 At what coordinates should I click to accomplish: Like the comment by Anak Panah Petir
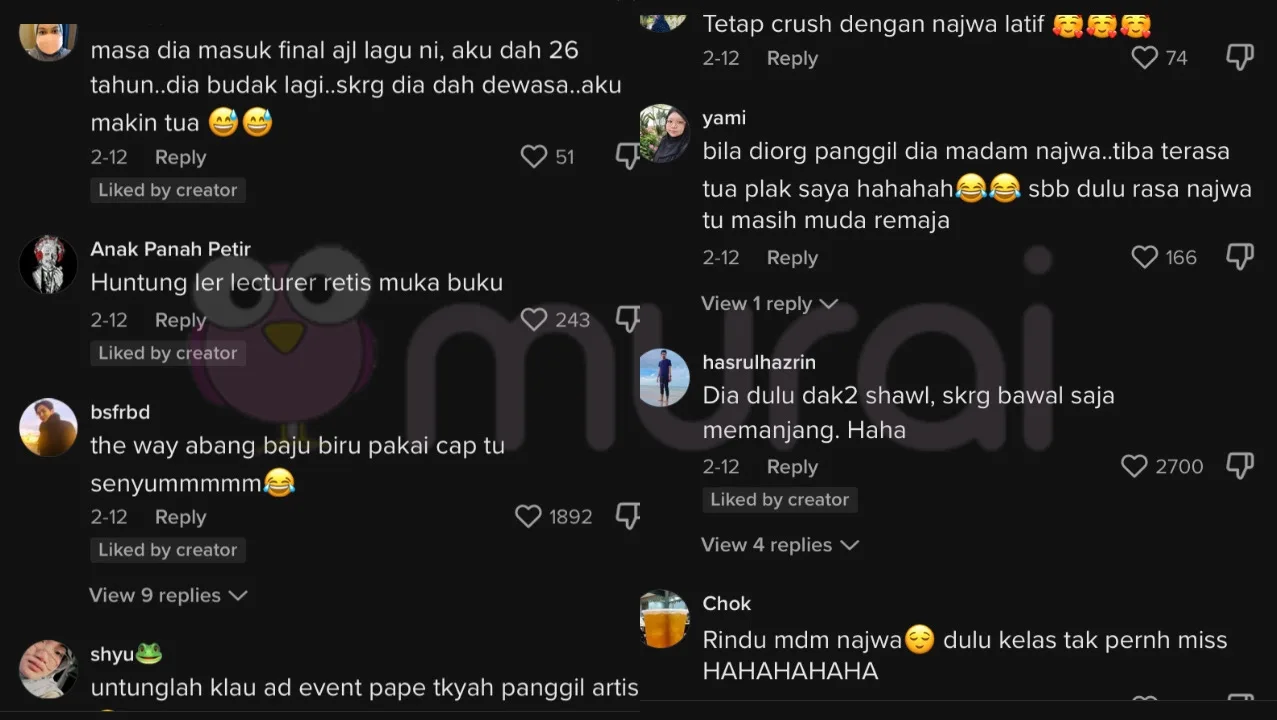pos(534,319)
